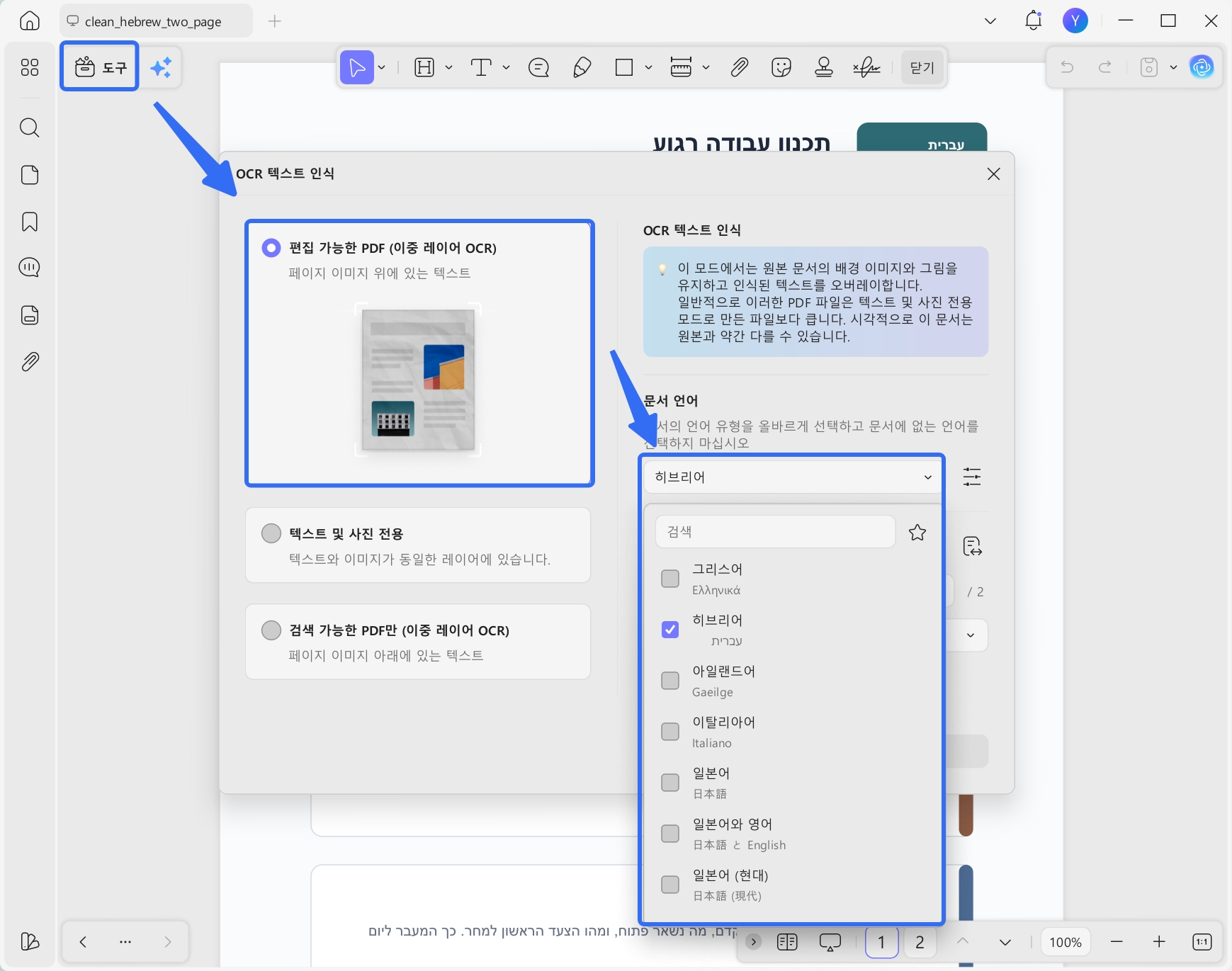Screen dimensions: 1232x971
Task: Select the measure ruler tool
Action: [x=681, y=67]
